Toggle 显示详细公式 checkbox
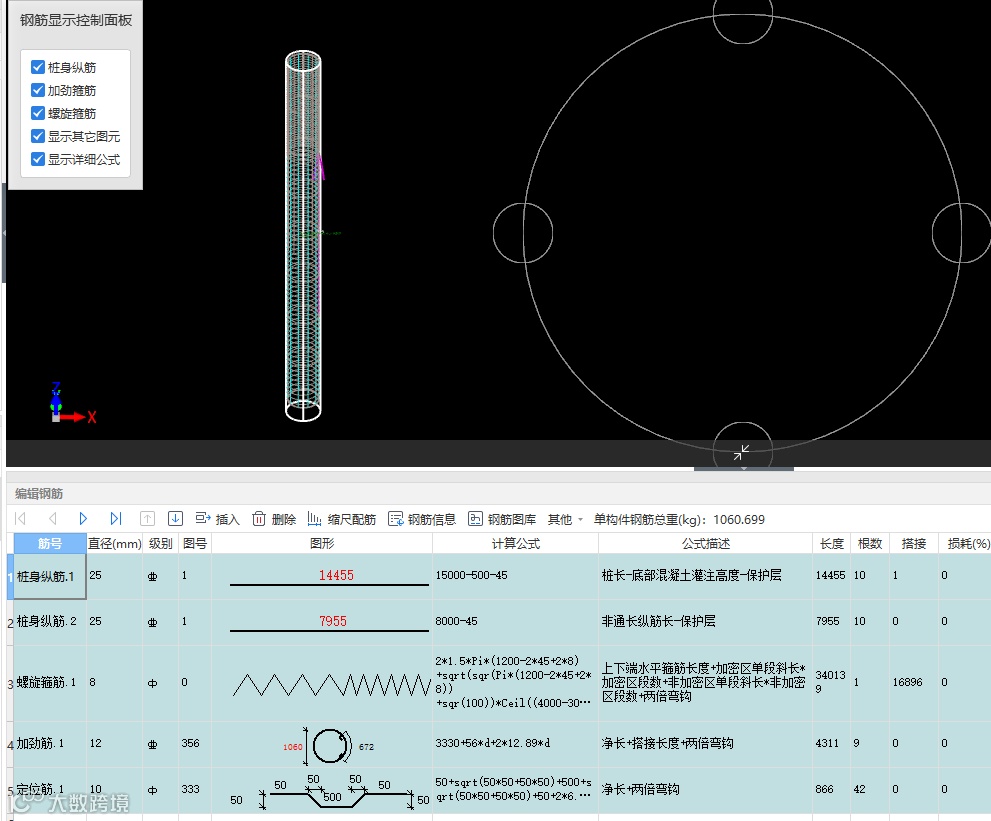 38,159
